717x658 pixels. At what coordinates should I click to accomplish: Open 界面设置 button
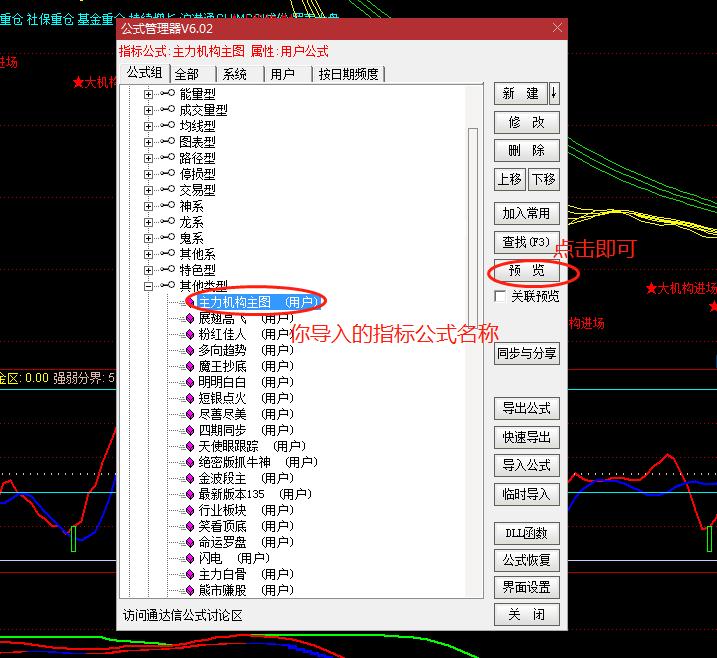(x=527, y=587)
